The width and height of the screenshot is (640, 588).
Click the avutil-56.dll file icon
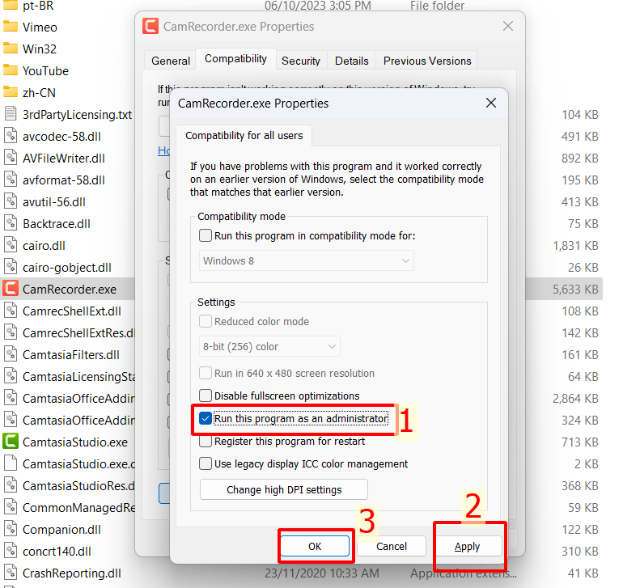(x=10, y=202)
